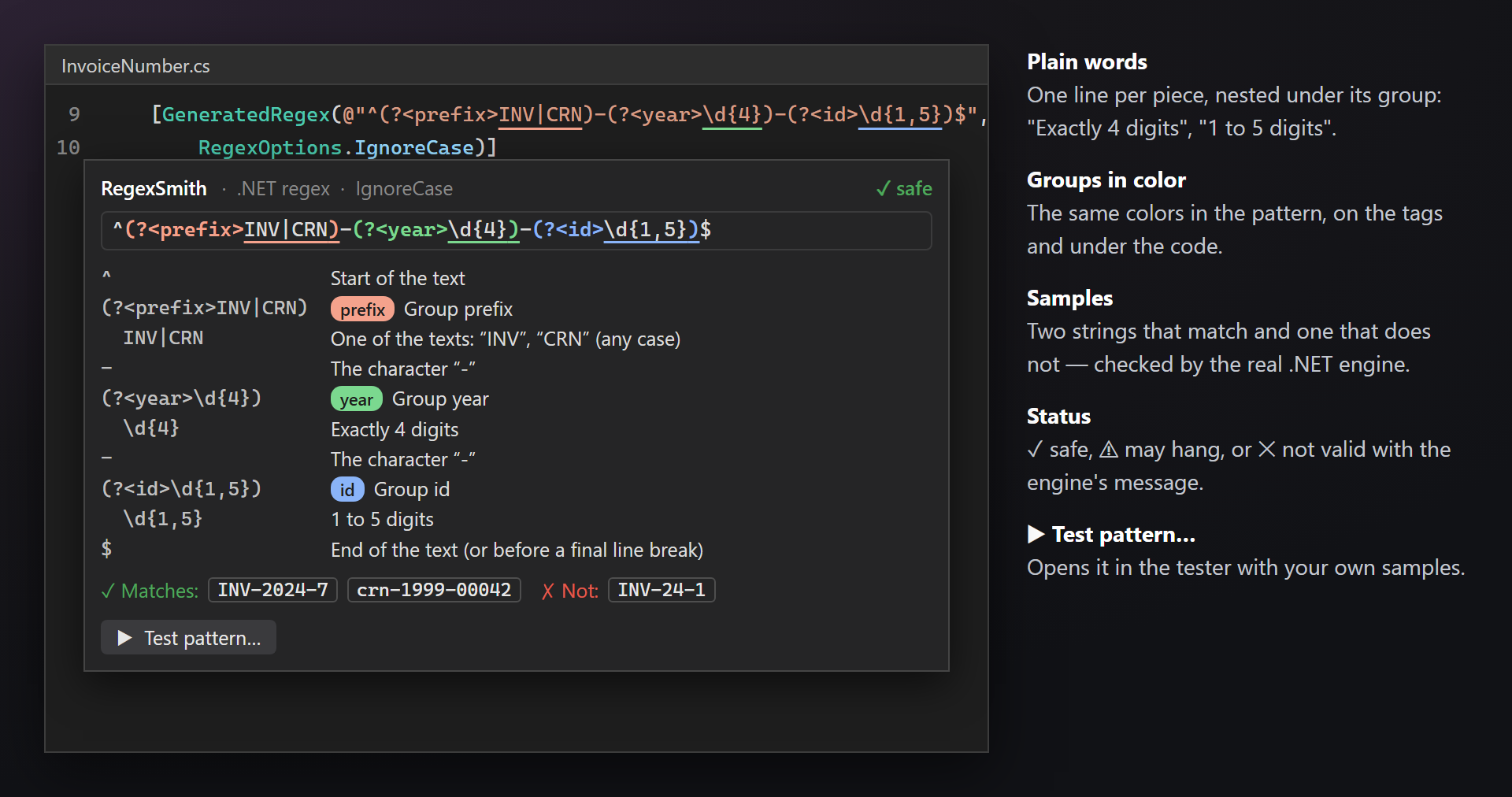This screenshot has width=1512, height=797.
Task: Click RegexOptions.IgnoreCase in code line 10
Action: (336, 147)
